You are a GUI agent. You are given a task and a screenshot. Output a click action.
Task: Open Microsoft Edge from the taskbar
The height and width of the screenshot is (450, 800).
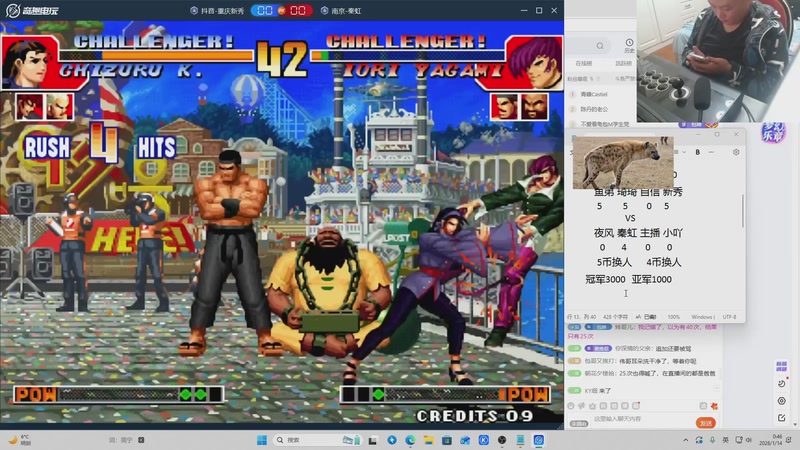[x=410, y=440]
